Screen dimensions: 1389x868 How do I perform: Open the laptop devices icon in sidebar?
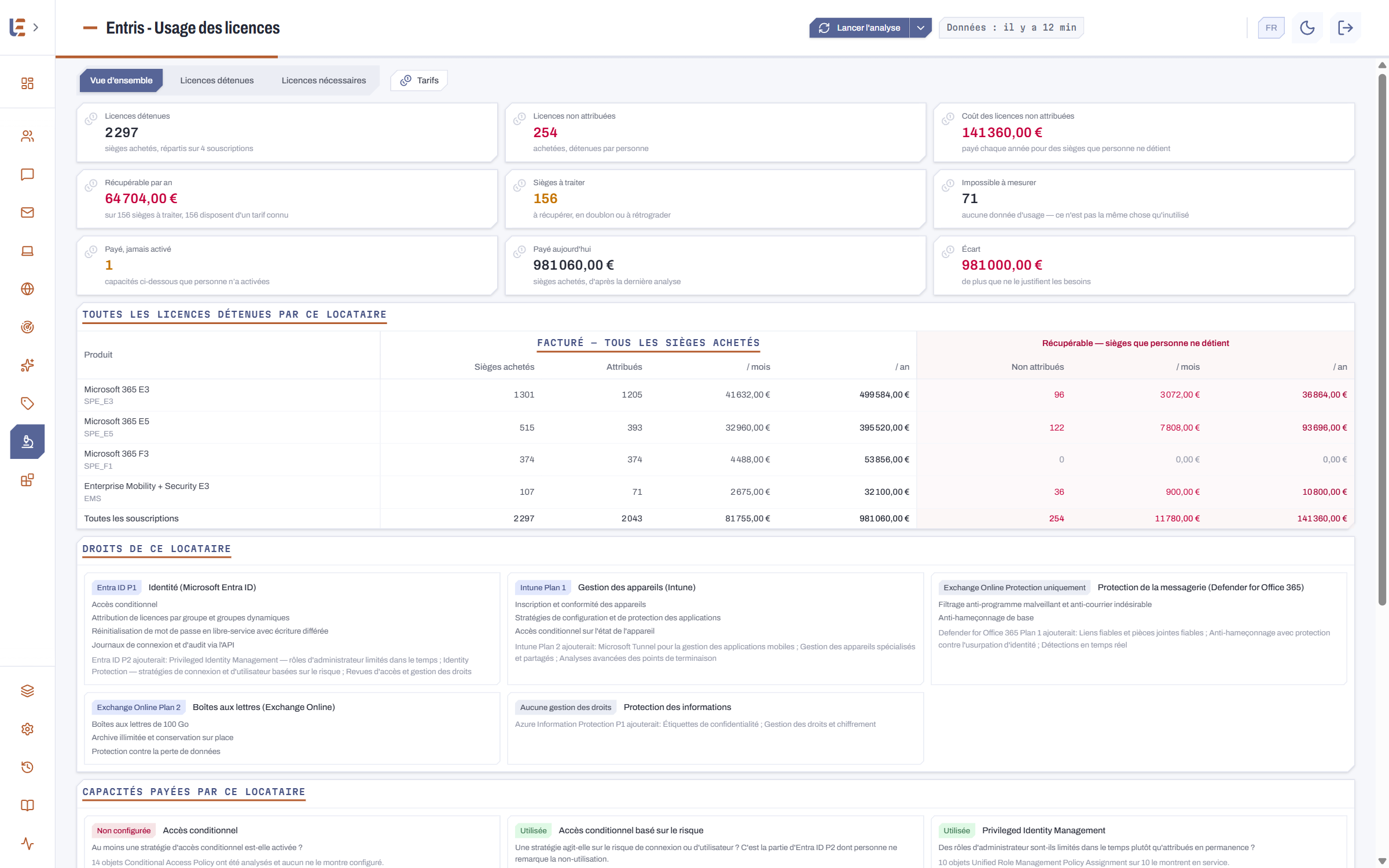[x=27, y=251]
